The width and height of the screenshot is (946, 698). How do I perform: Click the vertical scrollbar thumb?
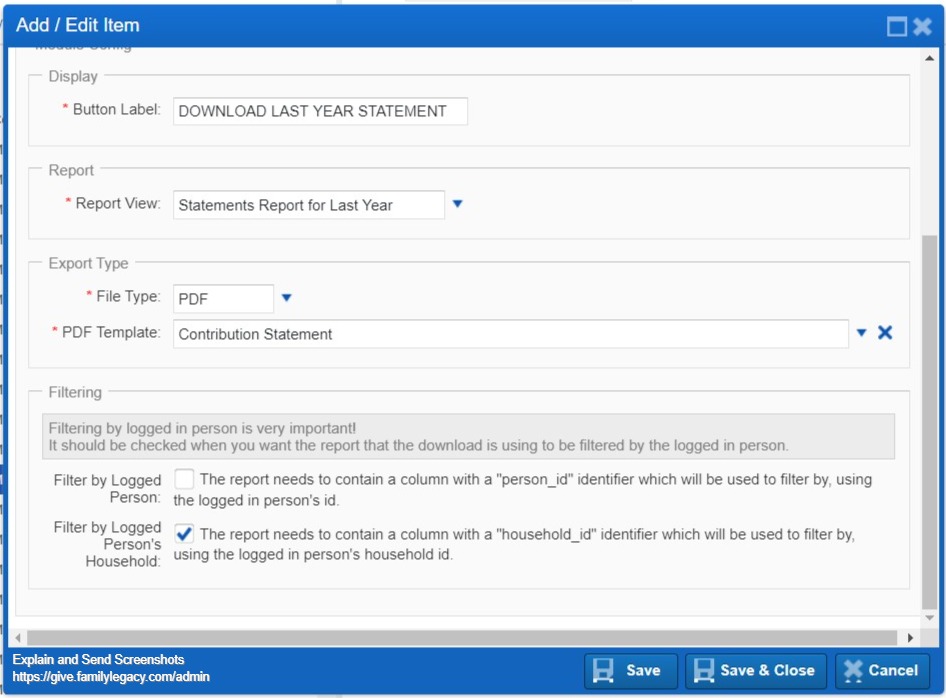click(x=929, y=422)
